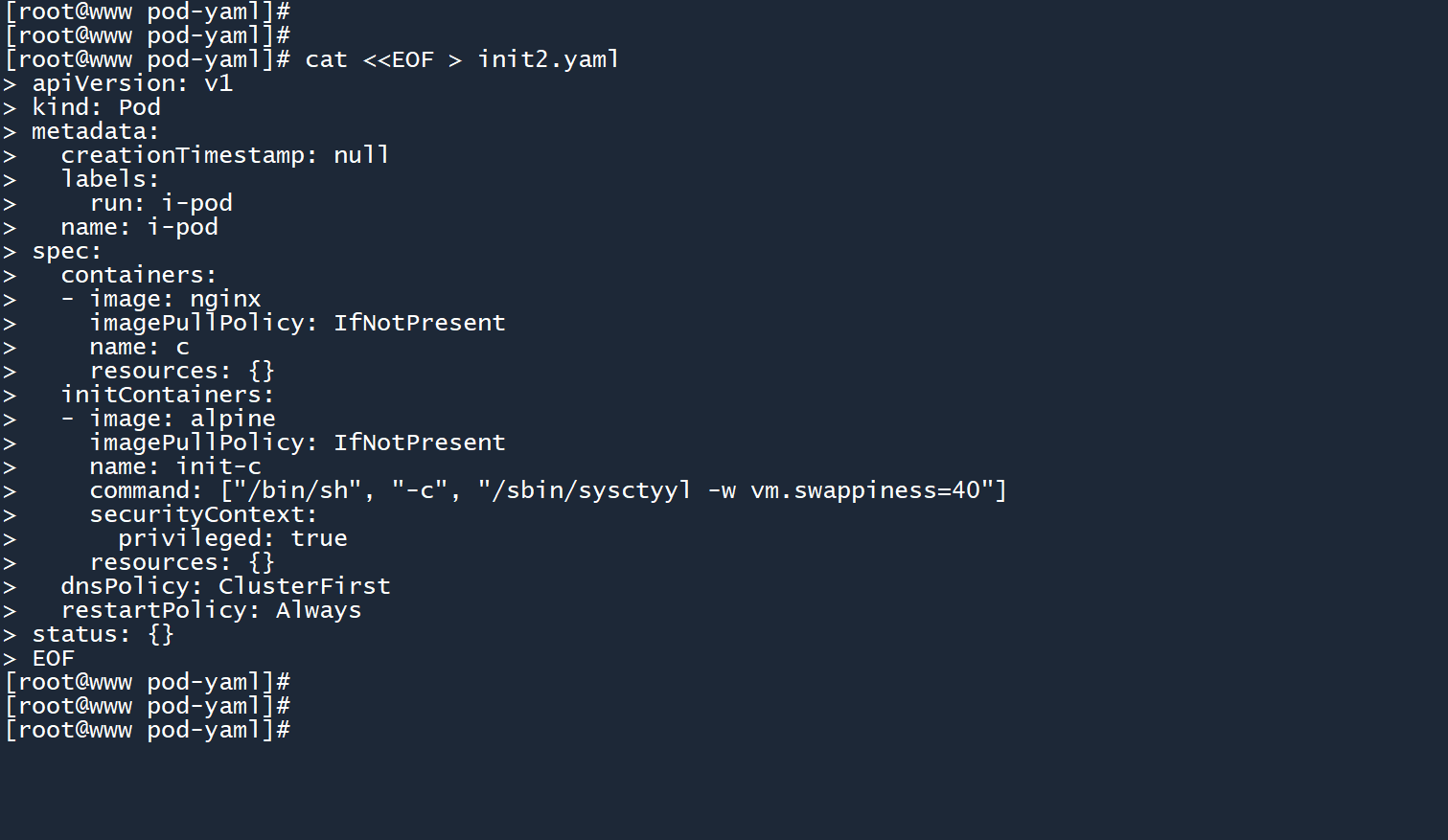The width and height of the screenshot is (1448, 840).
Task: Click the "creationTimestamp: null" text
Action: pos(225,155)
